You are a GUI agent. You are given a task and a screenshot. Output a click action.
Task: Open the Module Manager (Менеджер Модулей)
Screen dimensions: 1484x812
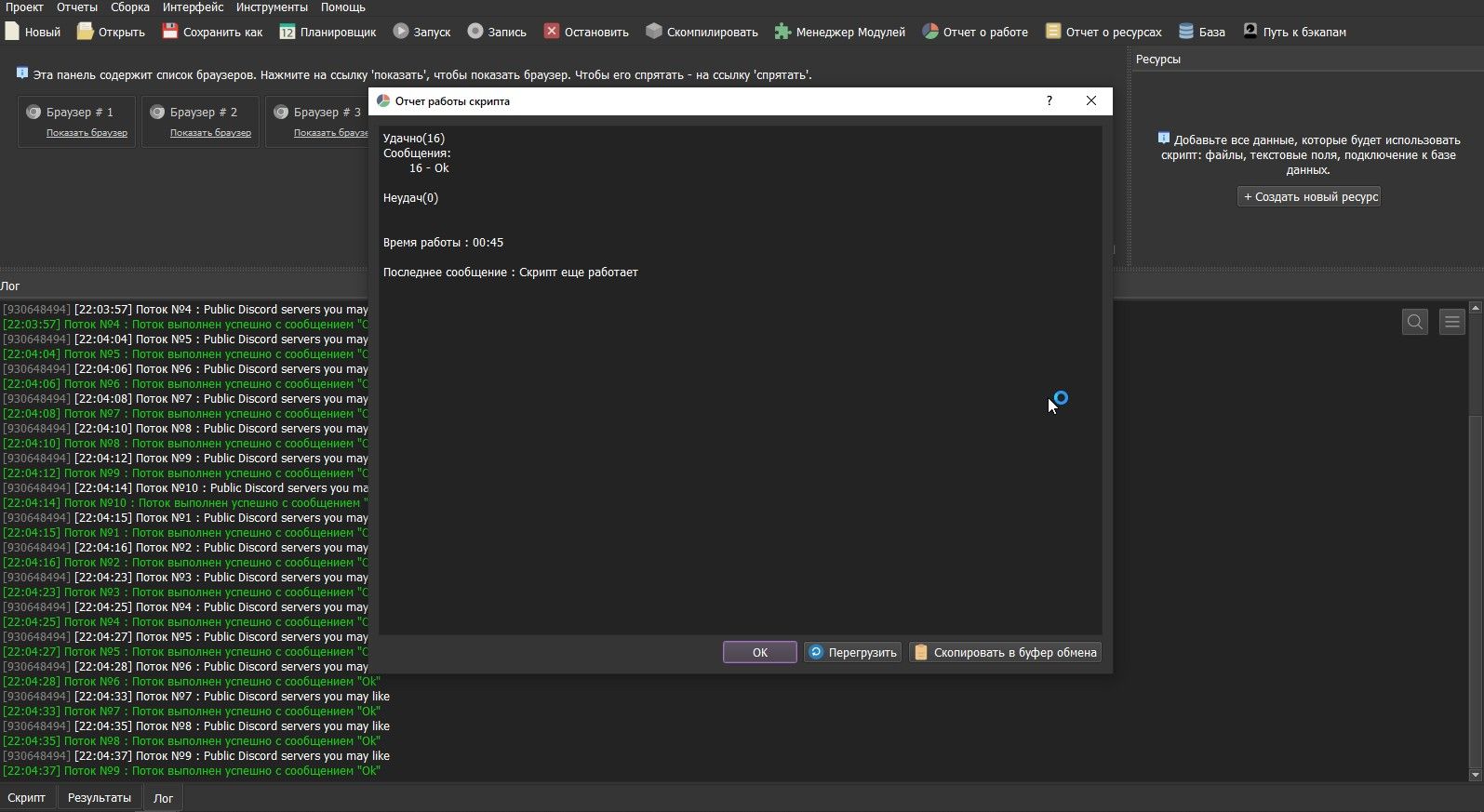coord(839,32)
